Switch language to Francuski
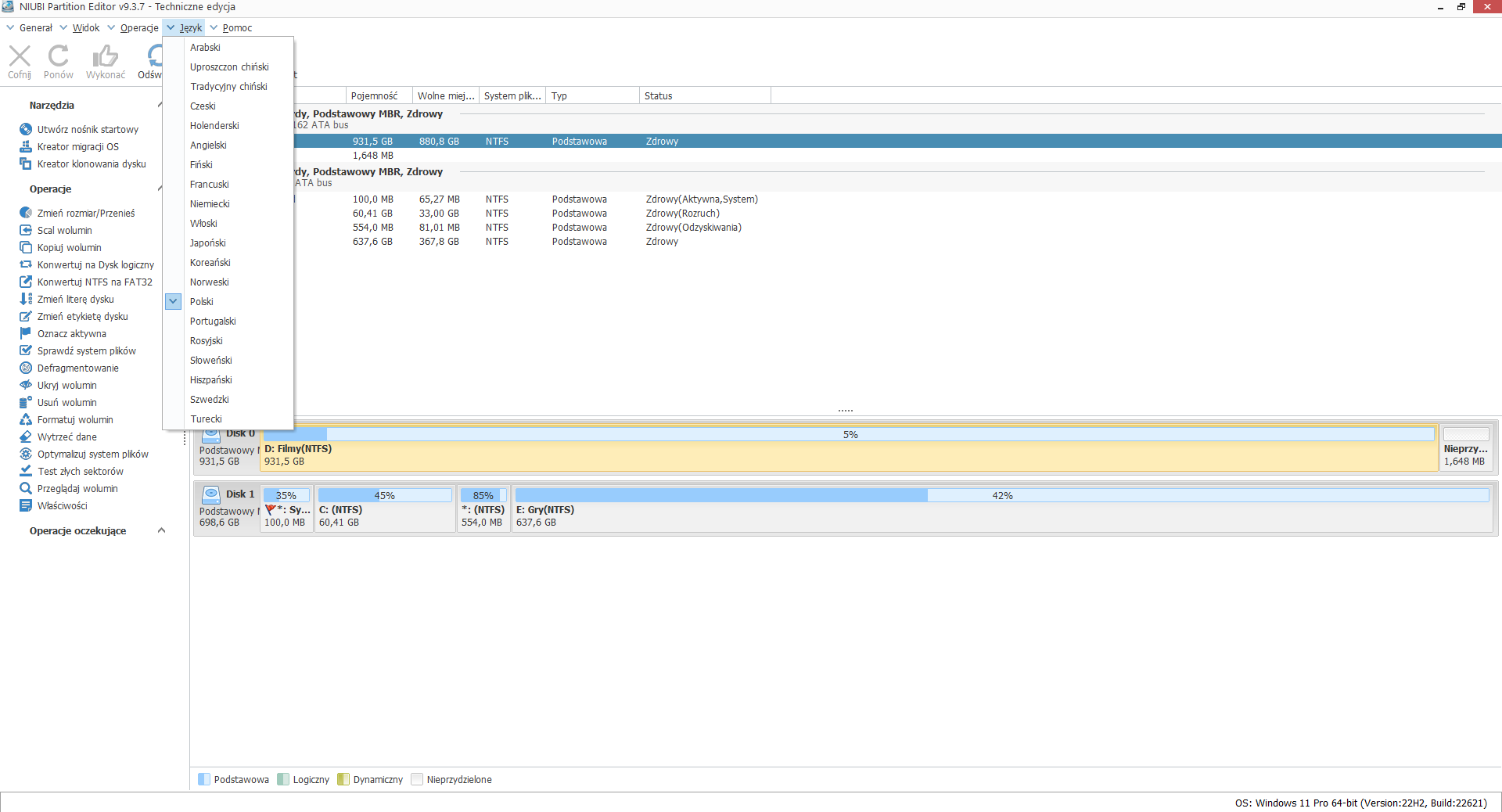Screen dimensions: 1502x812 [x=210, y=184]
